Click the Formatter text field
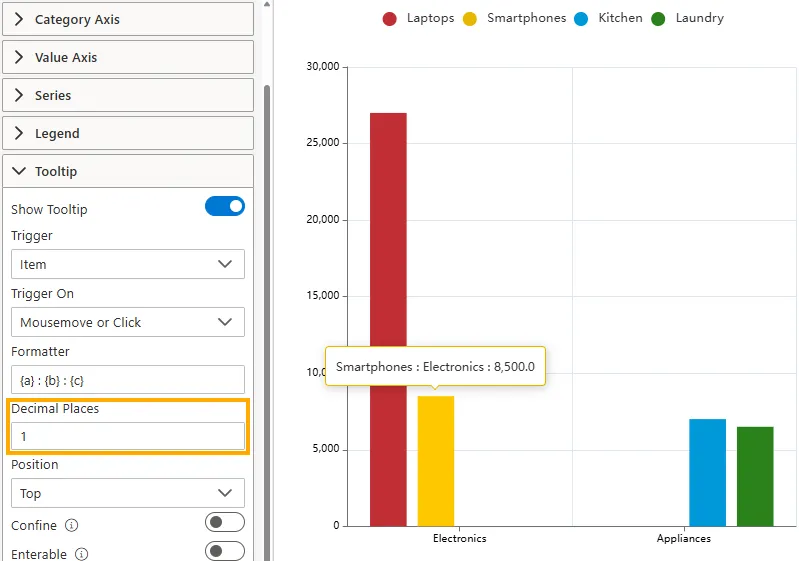 coord(127,380)
